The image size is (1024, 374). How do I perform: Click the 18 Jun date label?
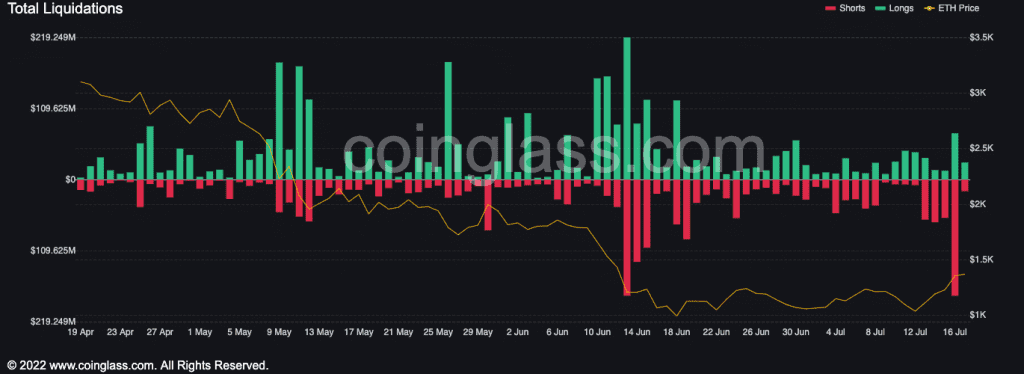click(677, 332)
